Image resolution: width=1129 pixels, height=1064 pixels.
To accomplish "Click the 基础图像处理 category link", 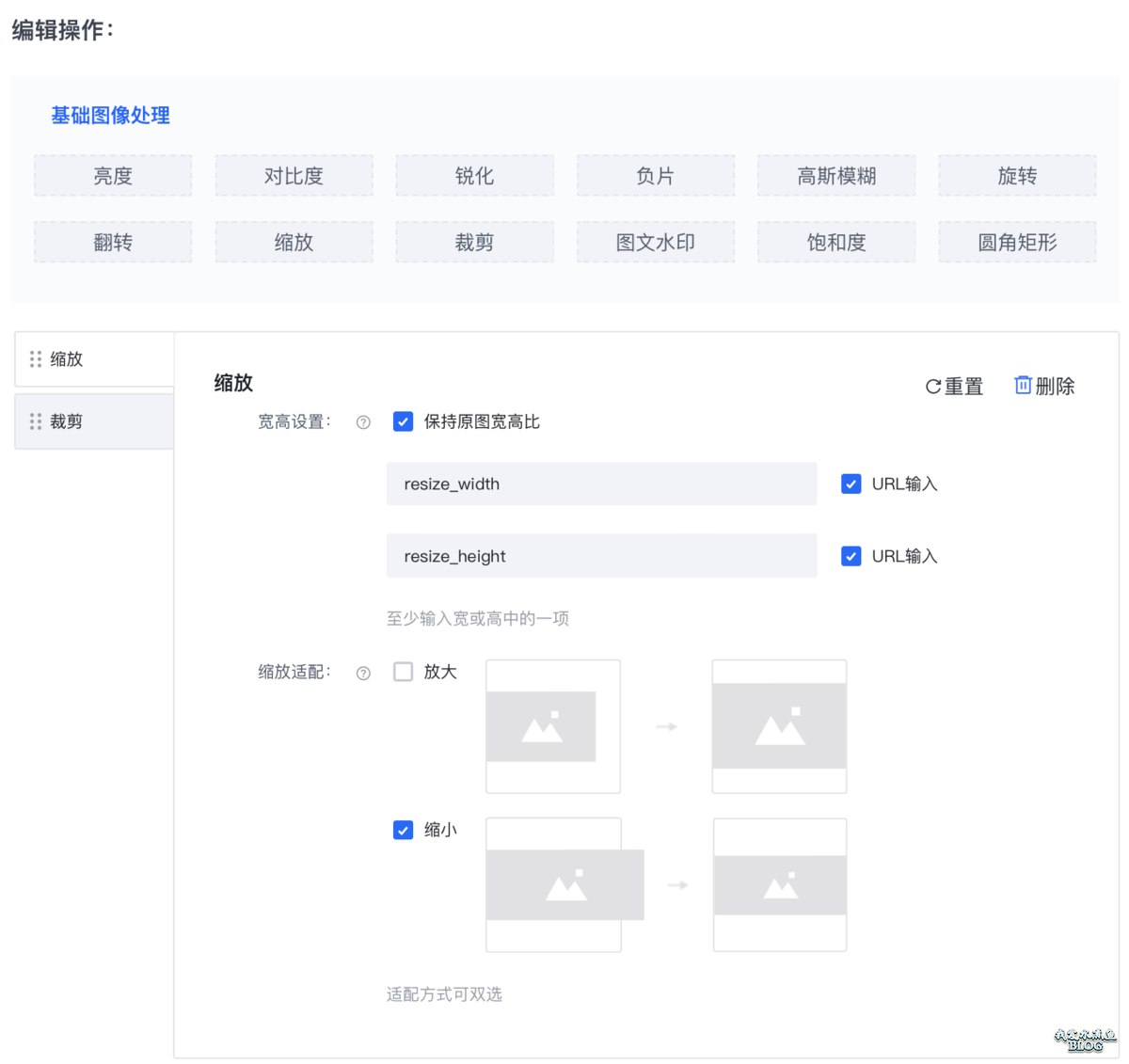I will click(x=110, y=115).
